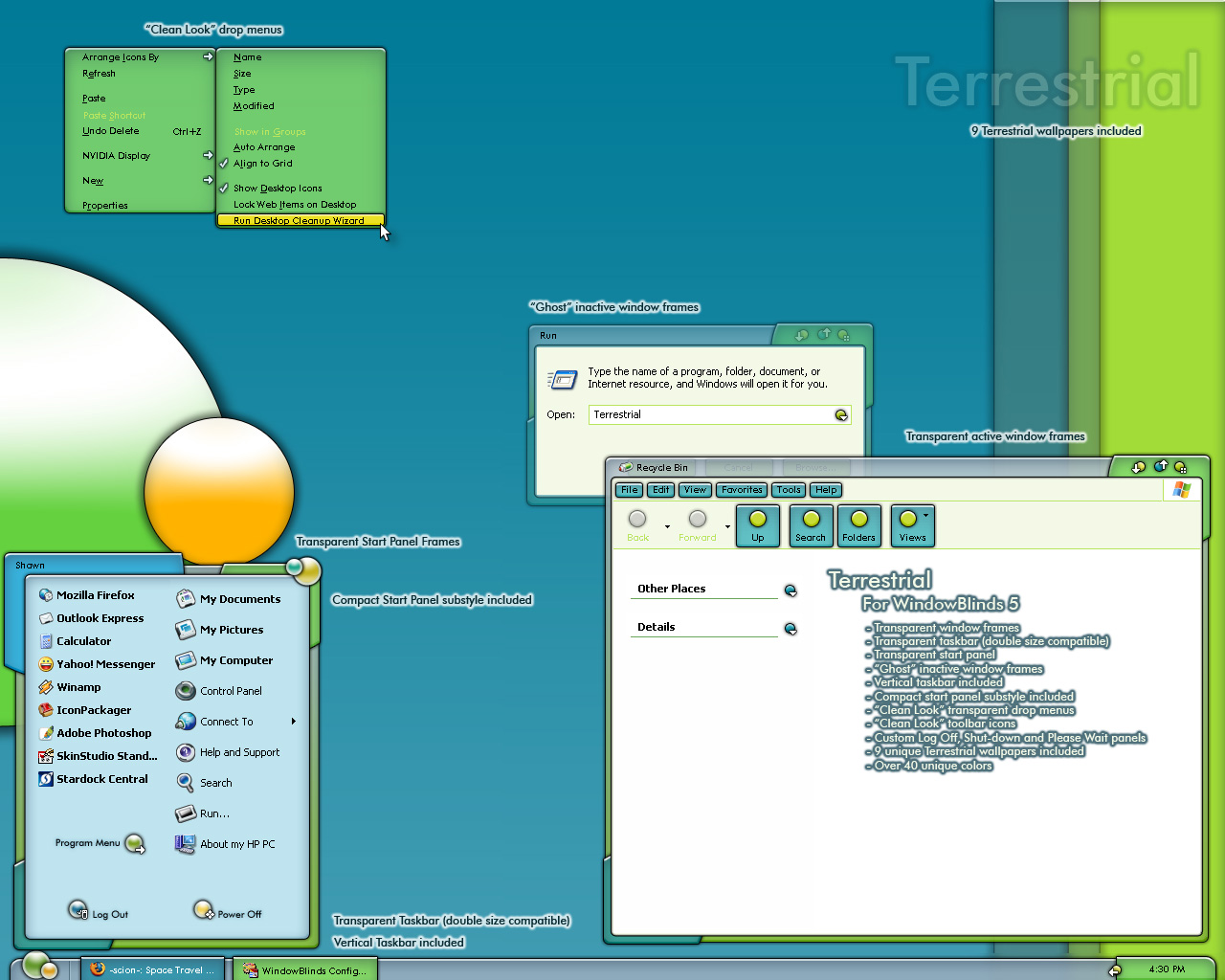Open Edit menu in Recycle Bin

click(661, 490)
